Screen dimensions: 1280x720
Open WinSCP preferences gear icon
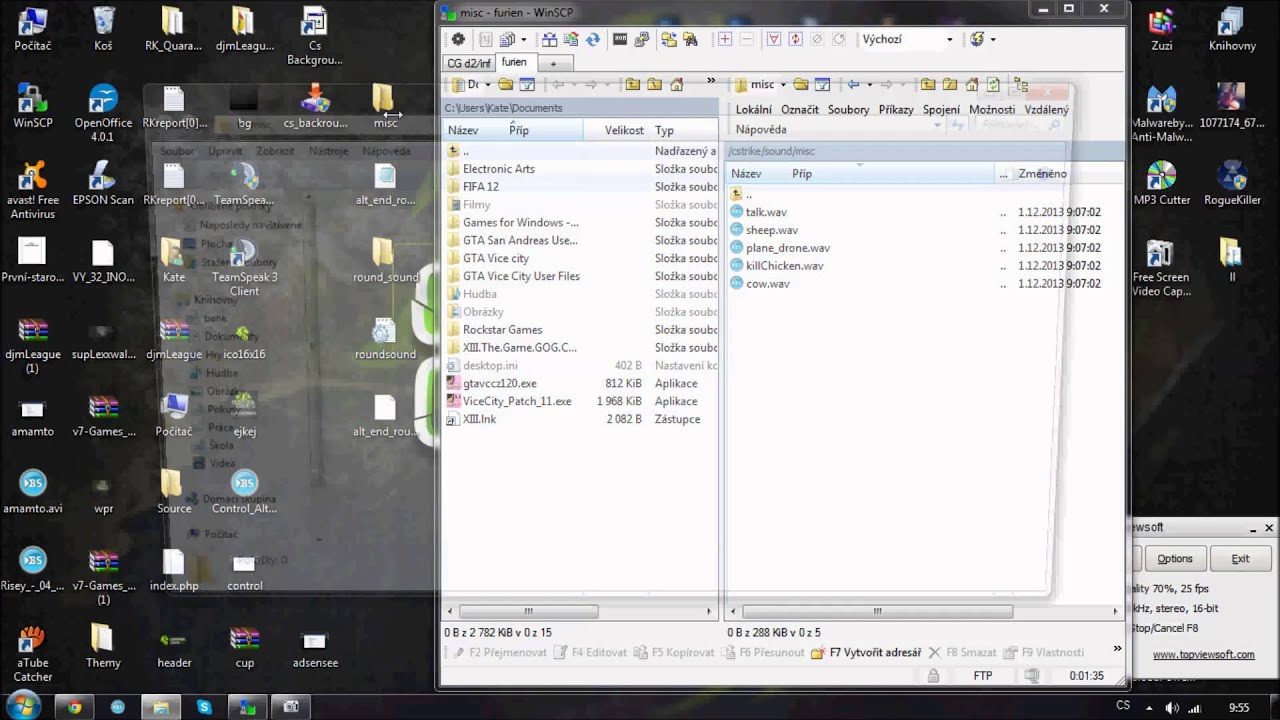pyautogui.click(x=458, y=39)
